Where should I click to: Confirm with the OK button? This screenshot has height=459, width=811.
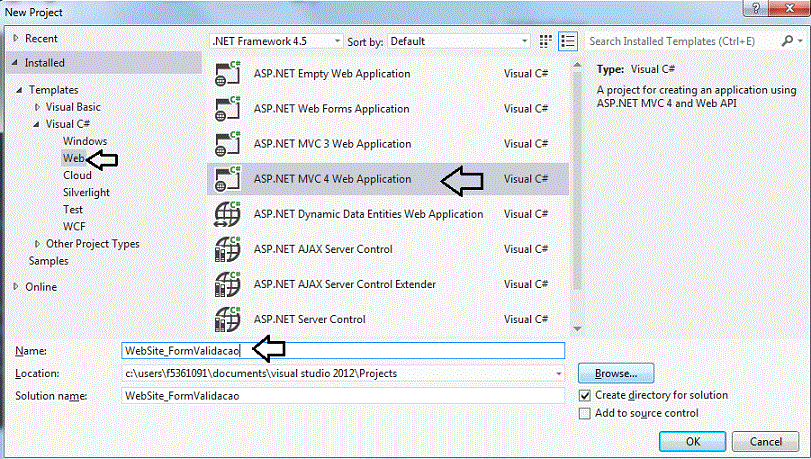coord(693,441)
